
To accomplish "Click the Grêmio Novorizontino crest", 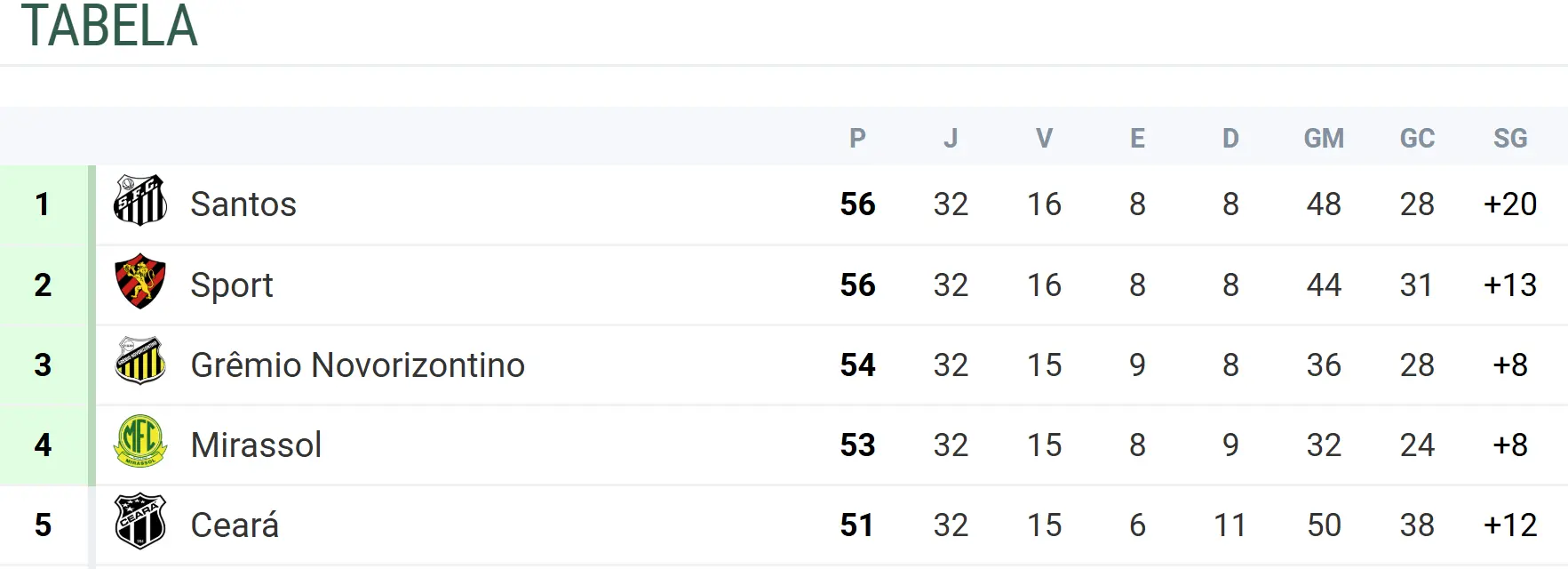I will coord(140,361).
